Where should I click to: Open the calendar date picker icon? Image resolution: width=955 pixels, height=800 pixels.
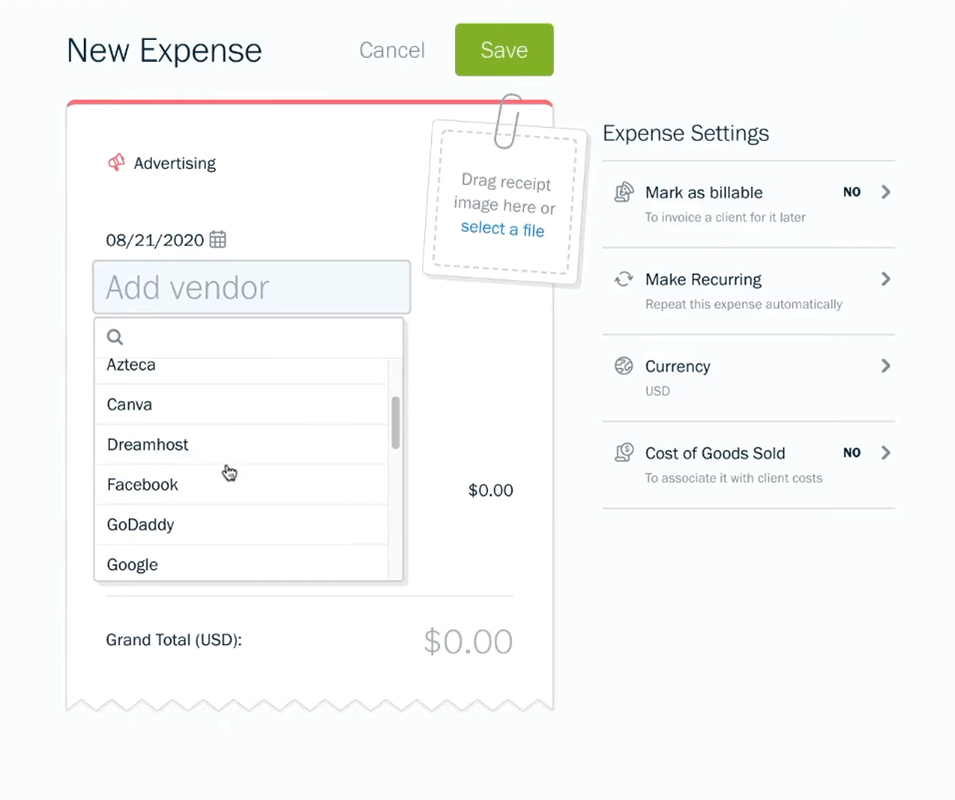point(217,239)
